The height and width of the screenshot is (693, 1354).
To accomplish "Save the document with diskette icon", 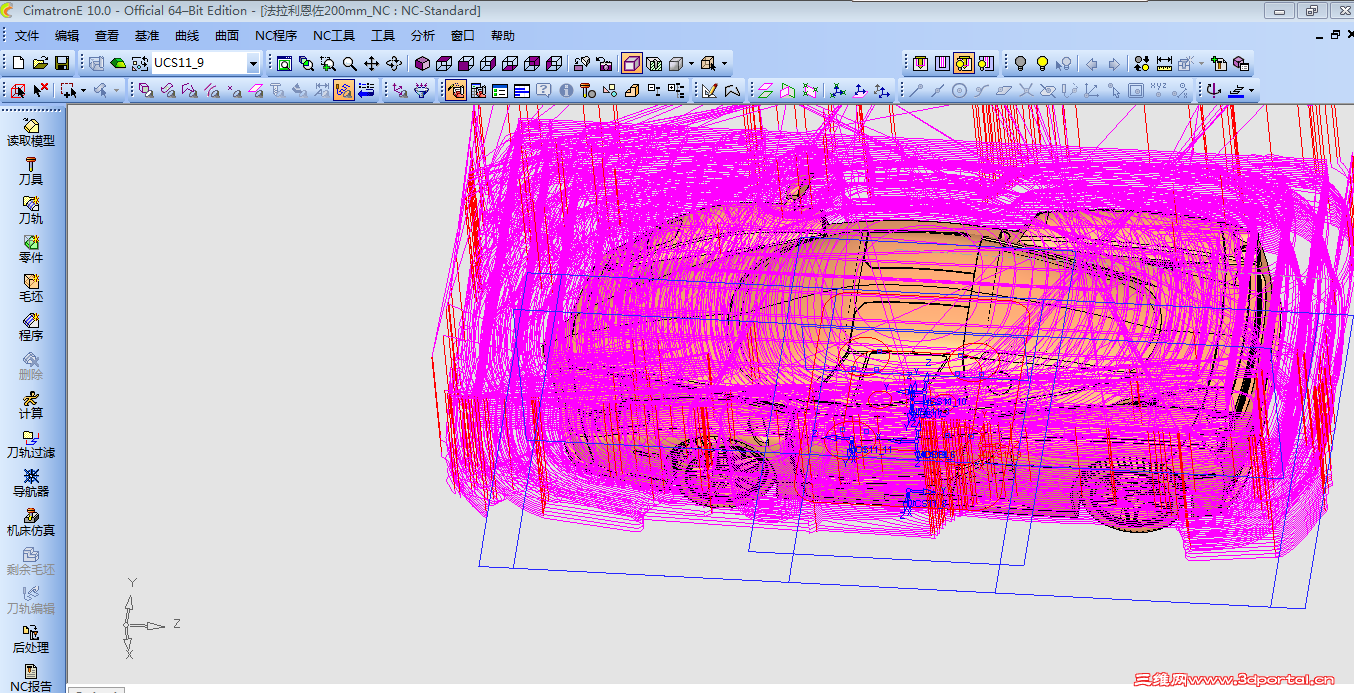I will tap(62, 63).
